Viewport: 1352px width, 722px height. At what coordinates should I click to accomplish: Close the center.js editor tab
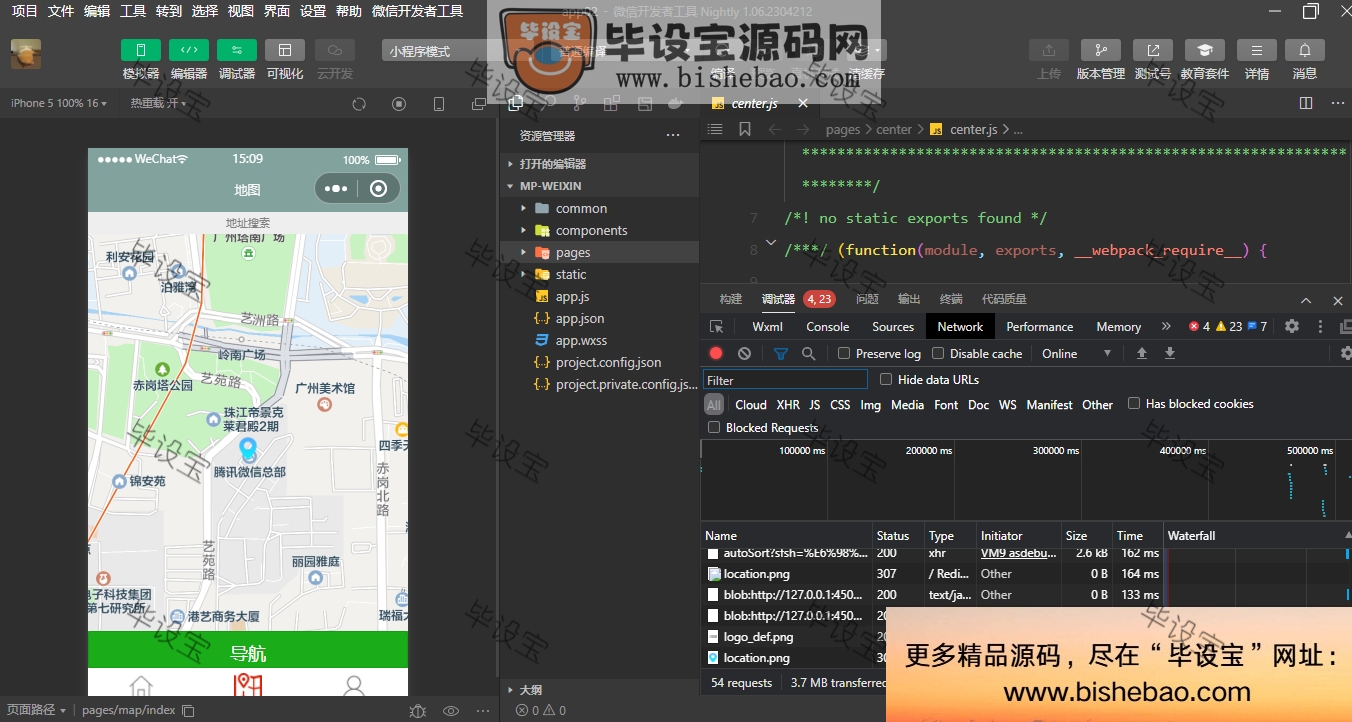(x=803, y=103)
